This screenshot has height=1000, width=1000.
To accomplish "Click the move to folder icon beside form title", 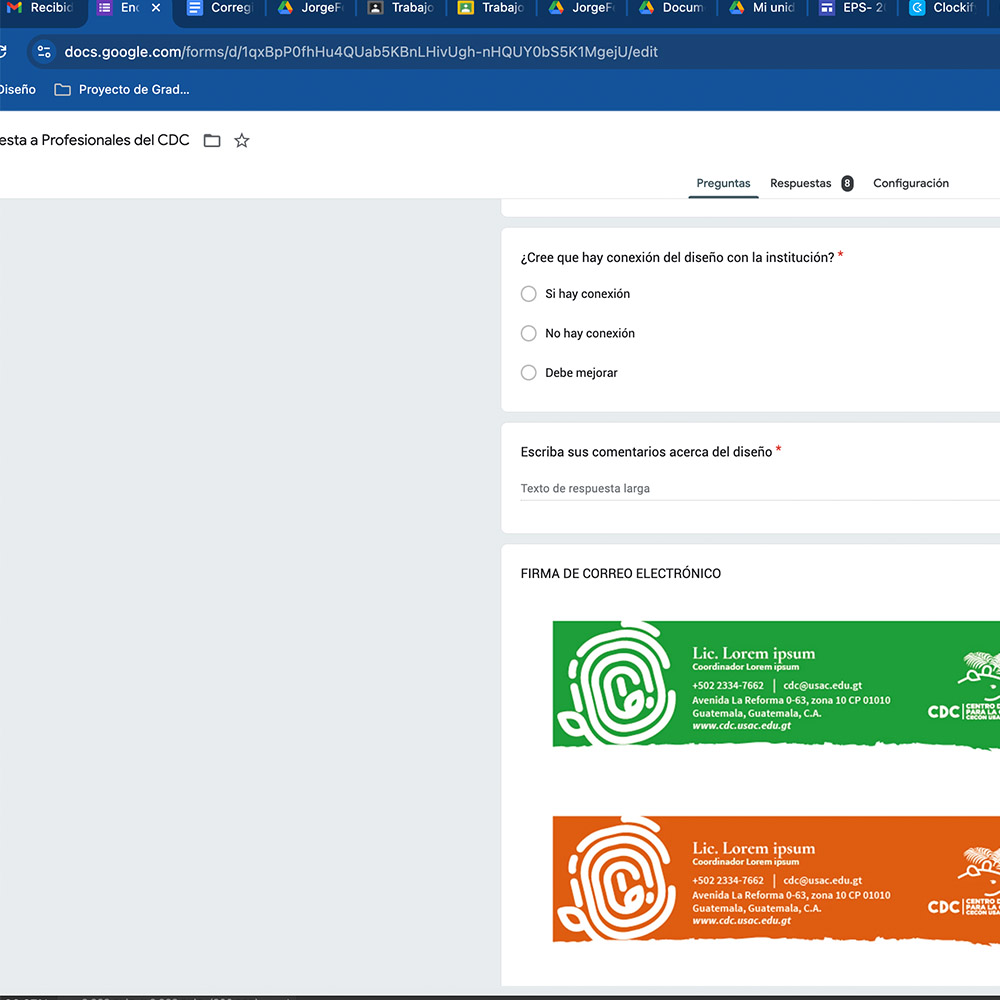I will (x=212, y=140).
